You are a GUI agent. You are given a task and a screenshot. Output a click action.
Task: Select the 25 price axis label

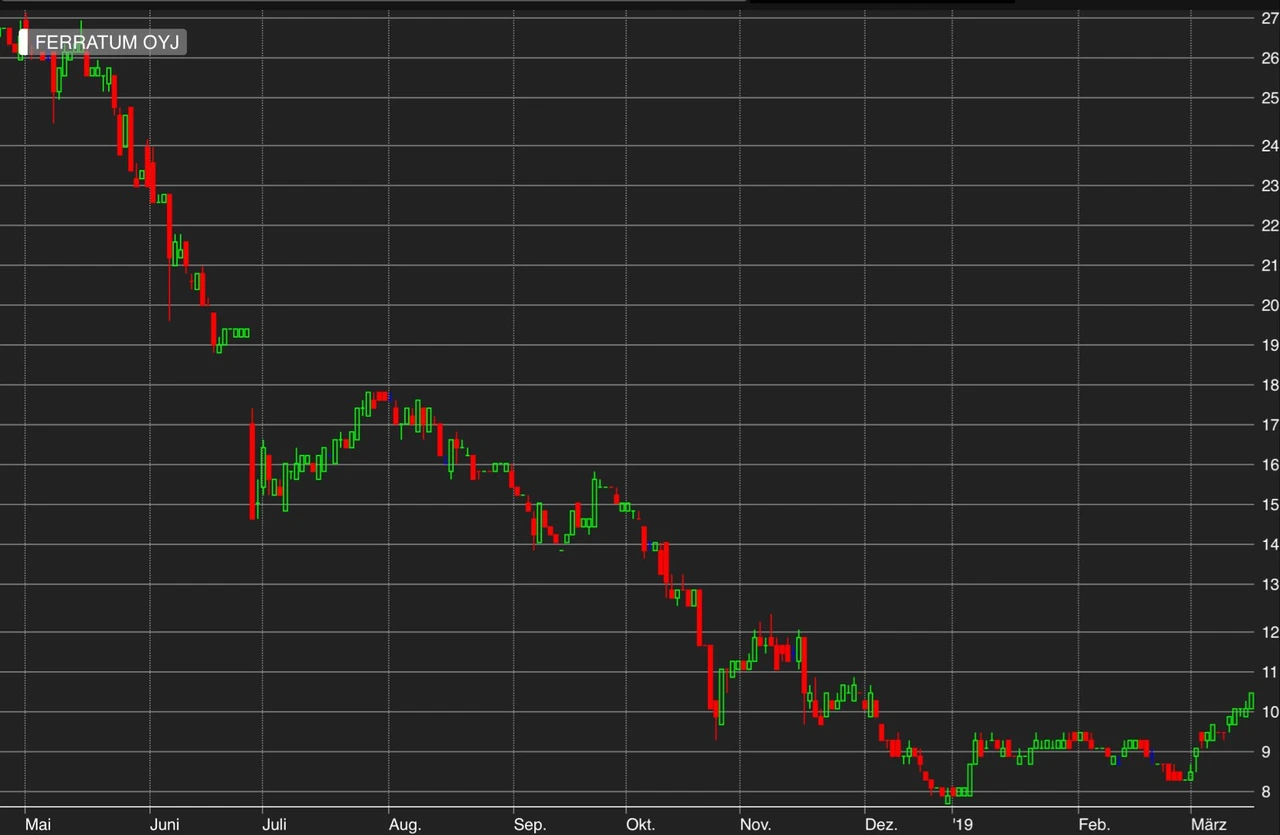point(1270,98)
